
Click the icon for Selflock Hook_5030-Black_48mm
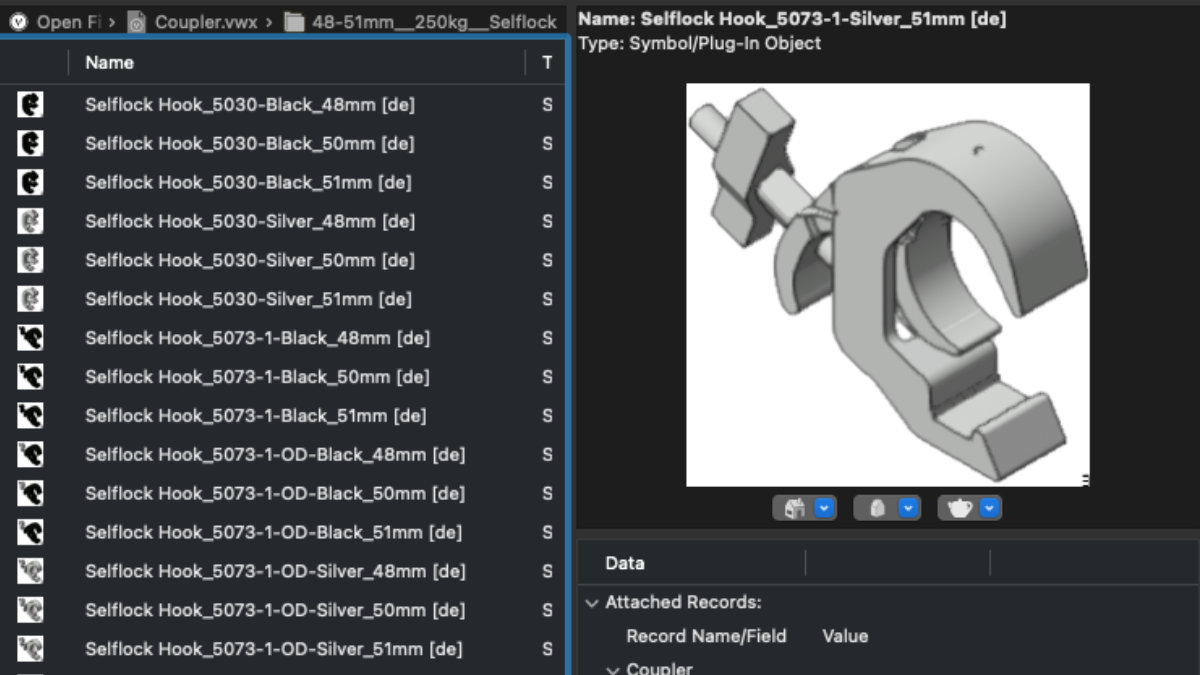[30, 104]
